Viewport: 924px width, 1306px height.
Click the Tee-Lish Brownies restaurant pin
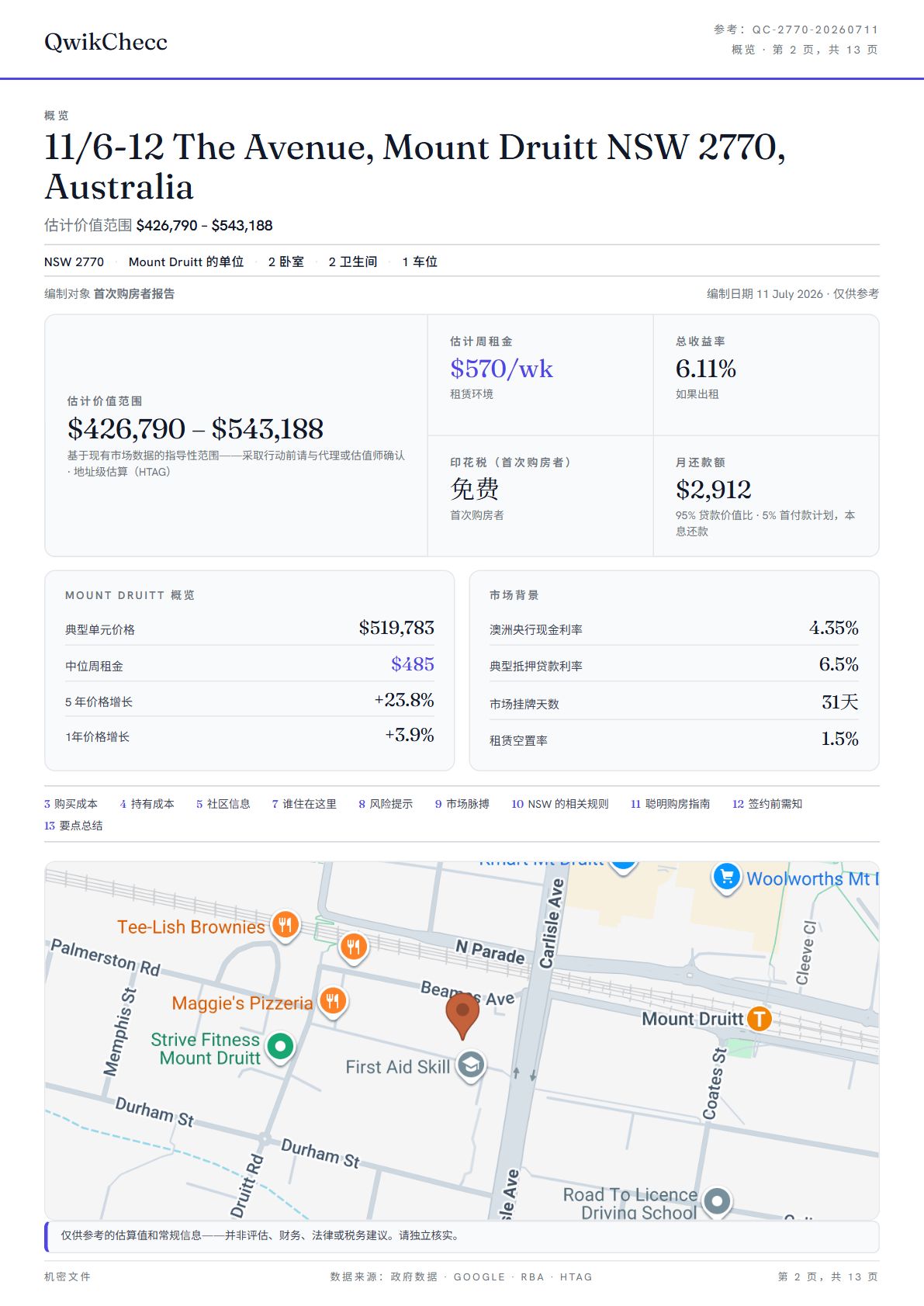coord(285,924)
